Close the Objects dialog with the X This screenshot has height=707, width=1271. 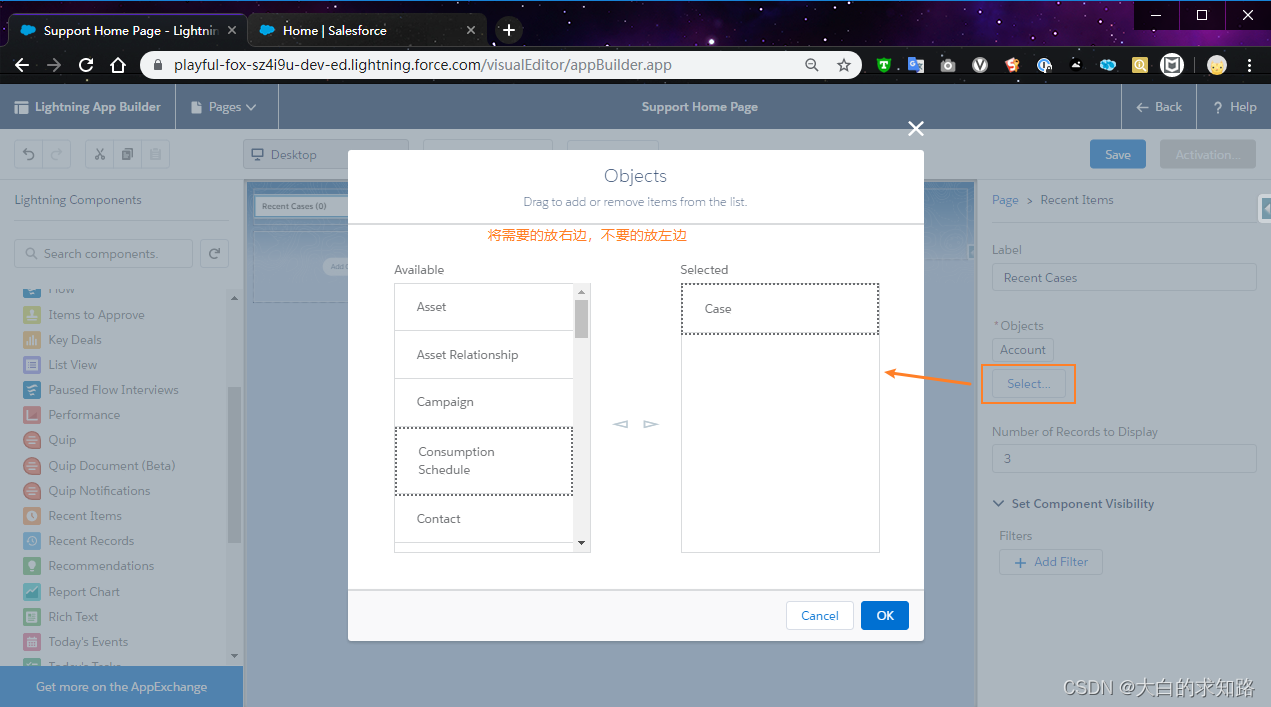pos(915,128)
